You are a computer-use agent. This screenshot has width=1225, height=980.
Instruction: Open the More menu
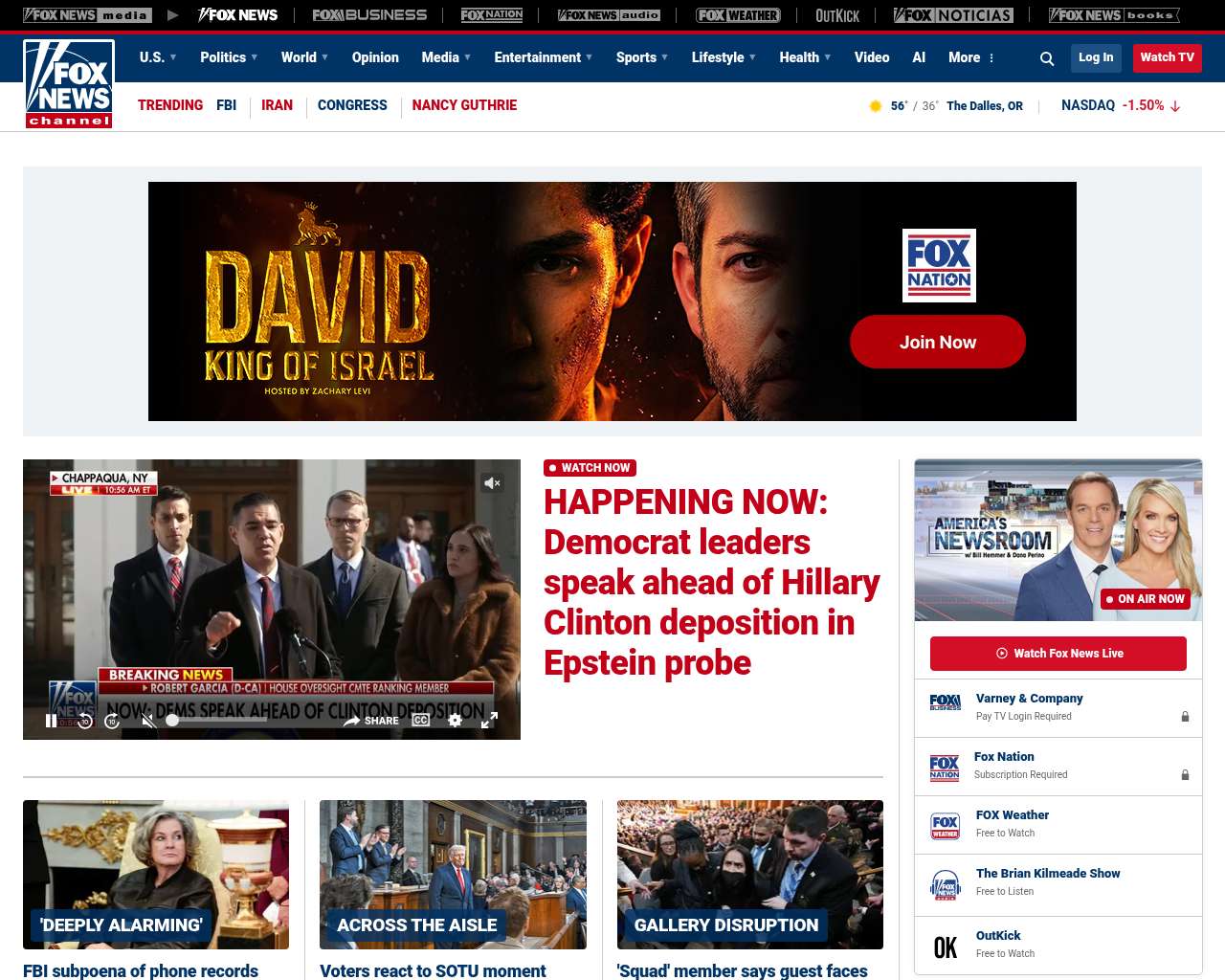(970, 57)
